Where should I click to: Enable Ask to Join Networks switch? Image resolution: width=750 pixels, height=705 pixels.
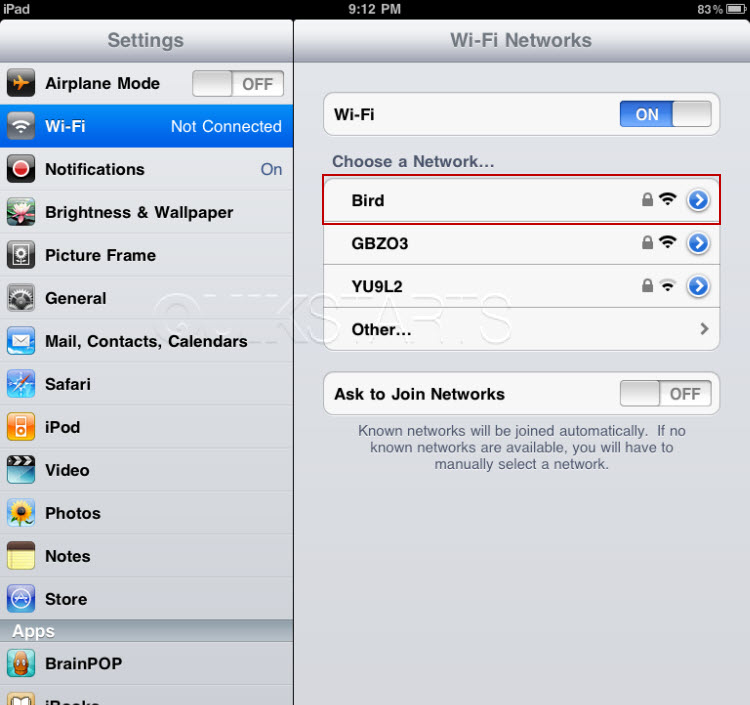point(665,394)
